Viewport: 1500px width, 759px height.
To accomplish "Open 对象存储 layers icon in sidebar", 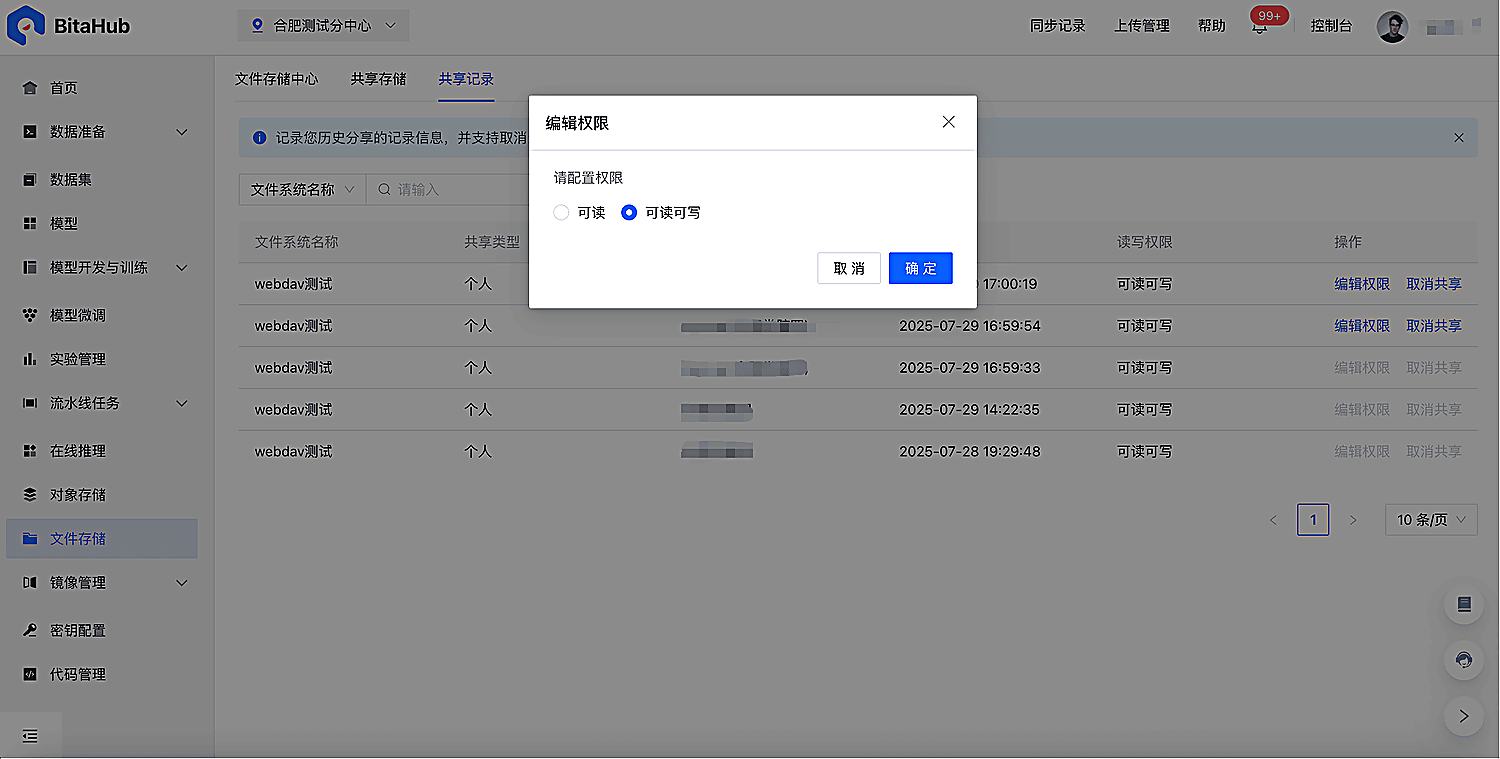I will click(30, 495).
